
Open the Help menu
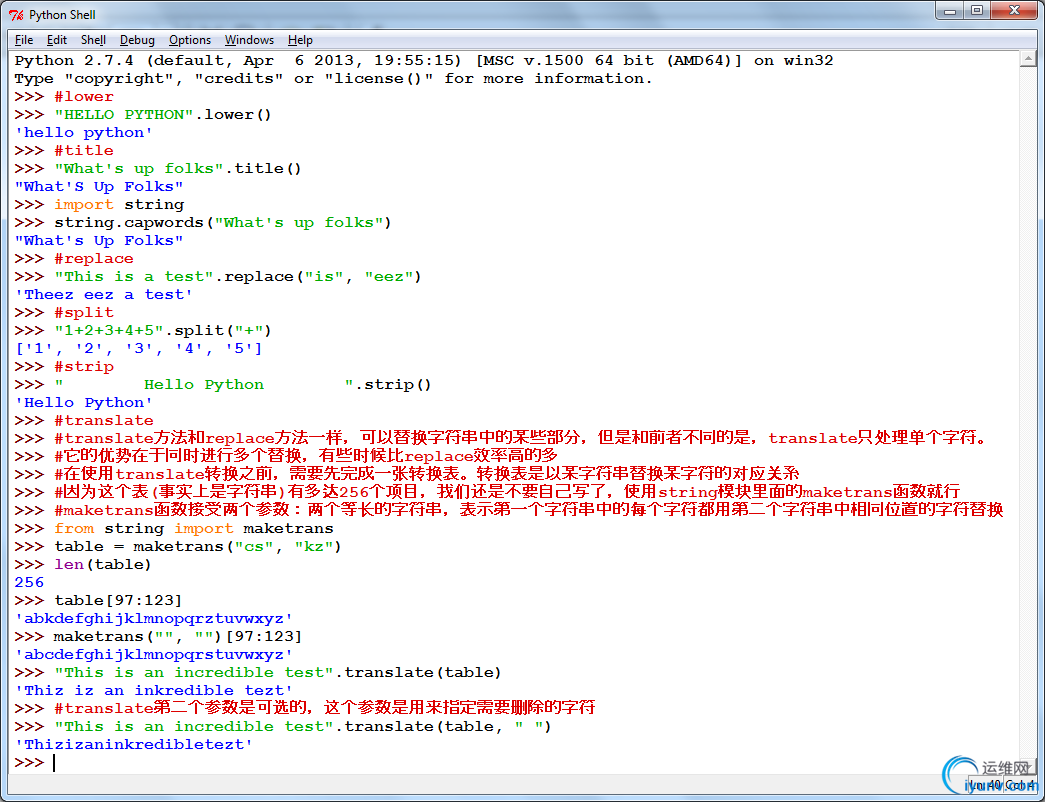[301, 40]
